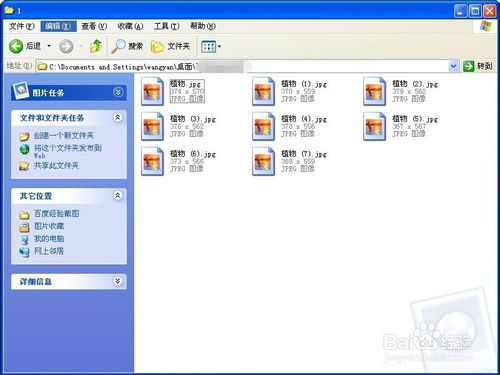Image resolution: width=500 pixels, height=375 pixels.
Task: Click the 植物 (1).jpg file name text
Action: pos(304,84)
